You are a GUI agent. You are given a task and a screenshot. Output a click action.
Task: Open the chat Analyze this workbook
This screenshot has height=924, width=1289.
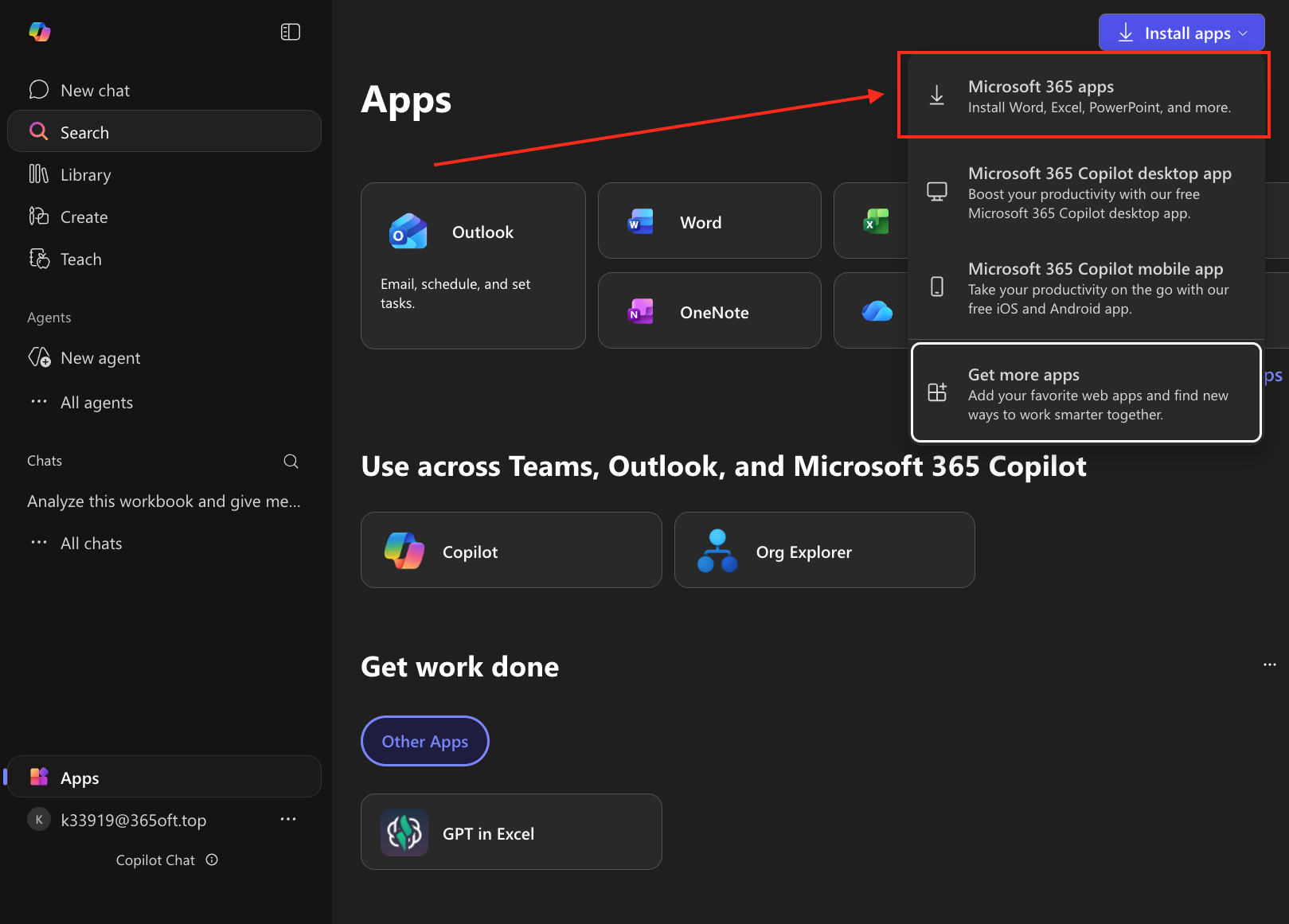point(163,501)
